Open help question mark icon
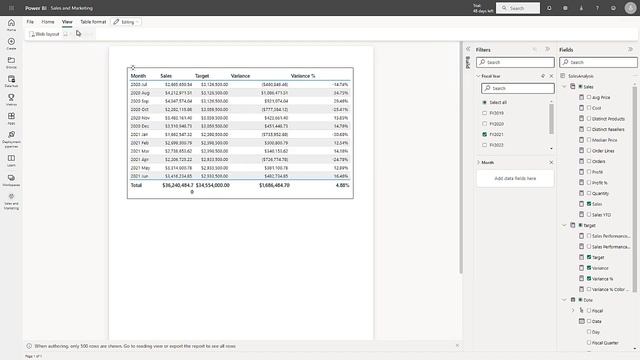 point(597,8)
